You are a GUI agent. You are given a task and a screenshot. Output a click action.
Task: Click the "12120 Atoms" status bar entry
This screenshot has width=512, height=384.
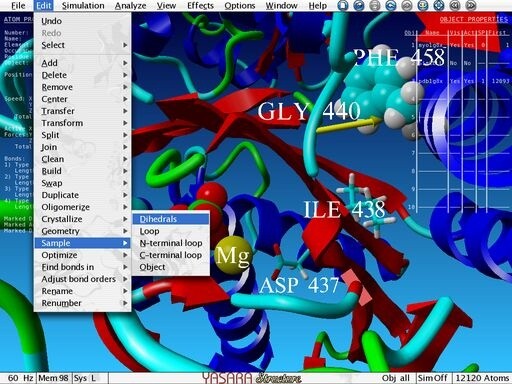click(x=482, y=378)
